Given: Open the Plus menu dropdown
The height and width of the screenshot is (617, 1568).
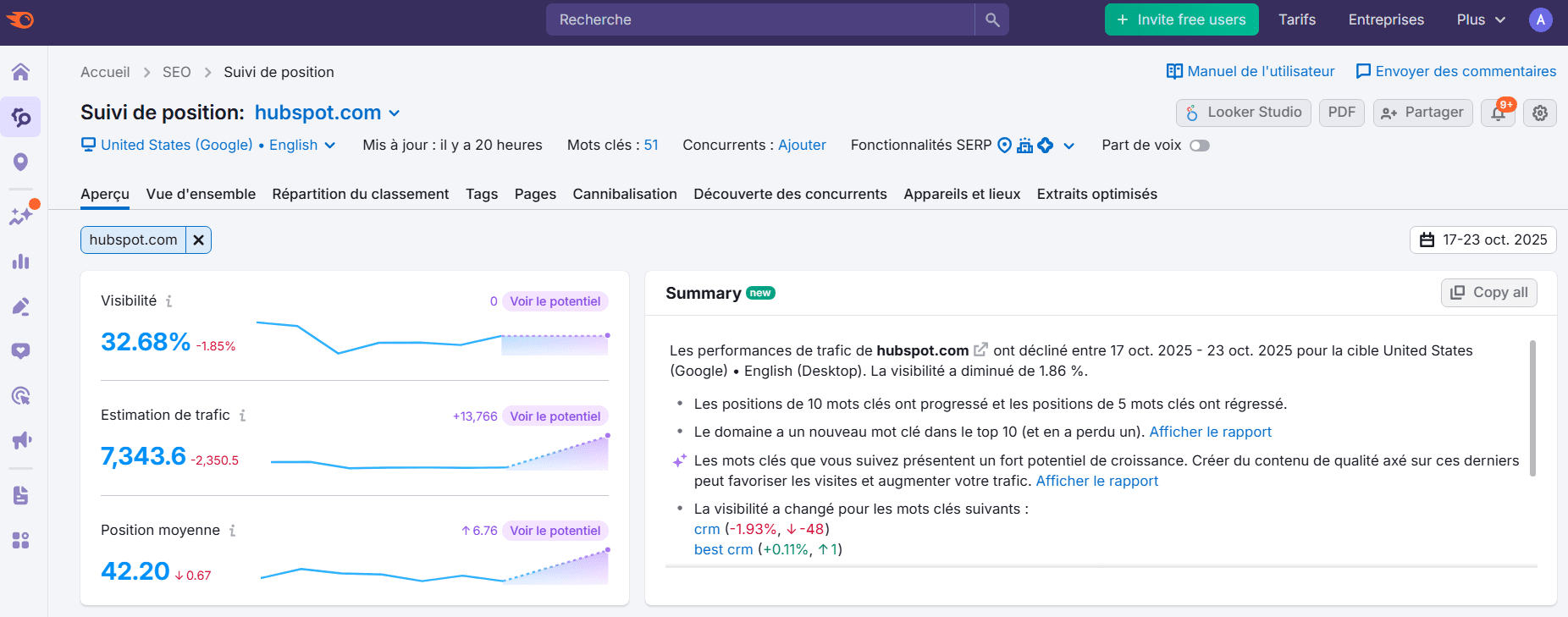Looking at the screenshot, I should (x=1481, y=19).
